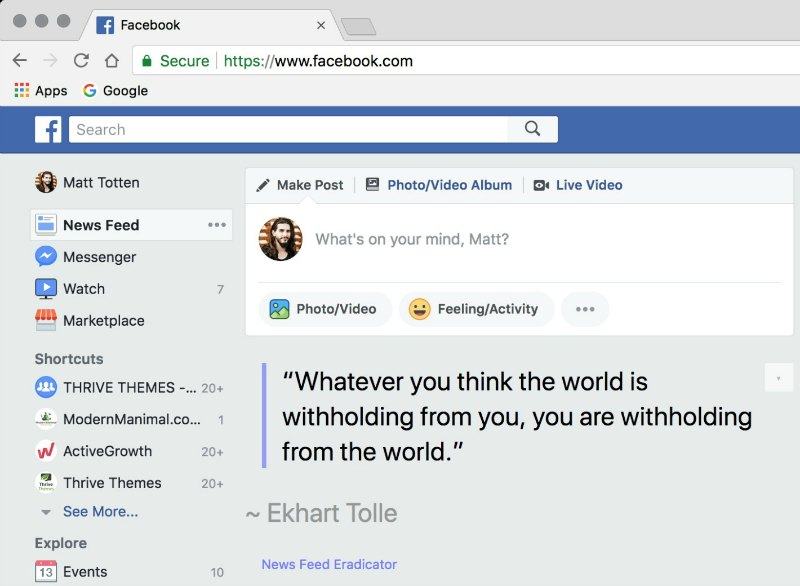Click the Watch notification count 7
The width and height of the screenshot is (800, 586).
point(220,289)
